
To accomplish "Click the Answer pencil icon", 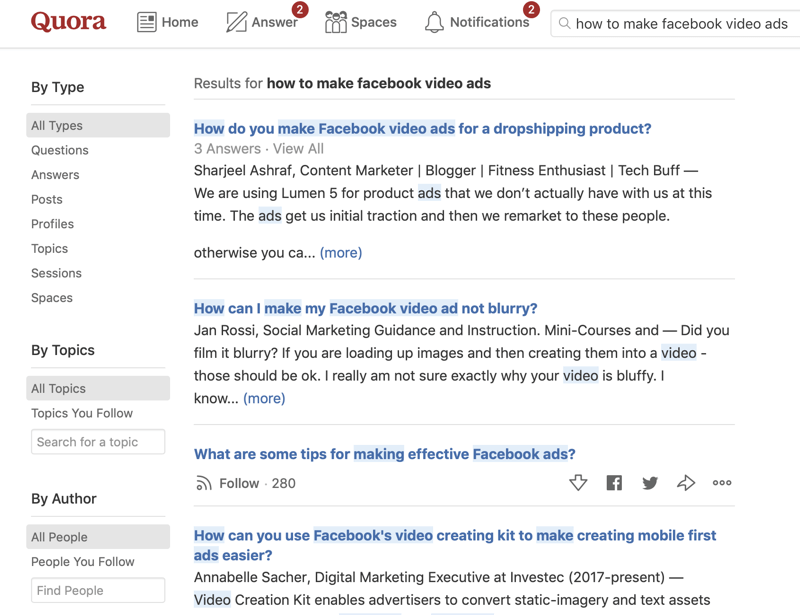I will point(236,22).
